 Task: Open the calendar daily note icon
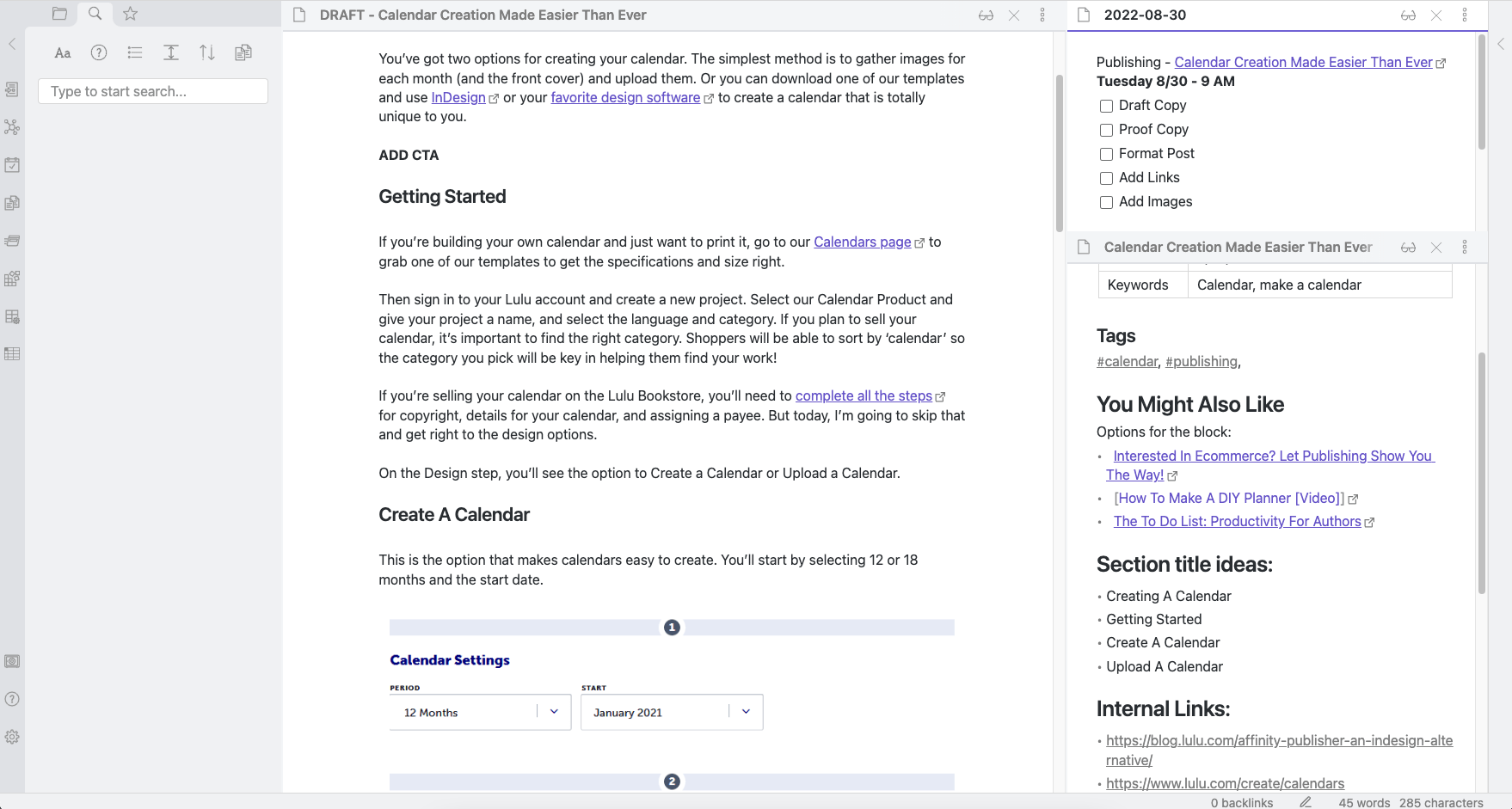(x=12, y=165)
